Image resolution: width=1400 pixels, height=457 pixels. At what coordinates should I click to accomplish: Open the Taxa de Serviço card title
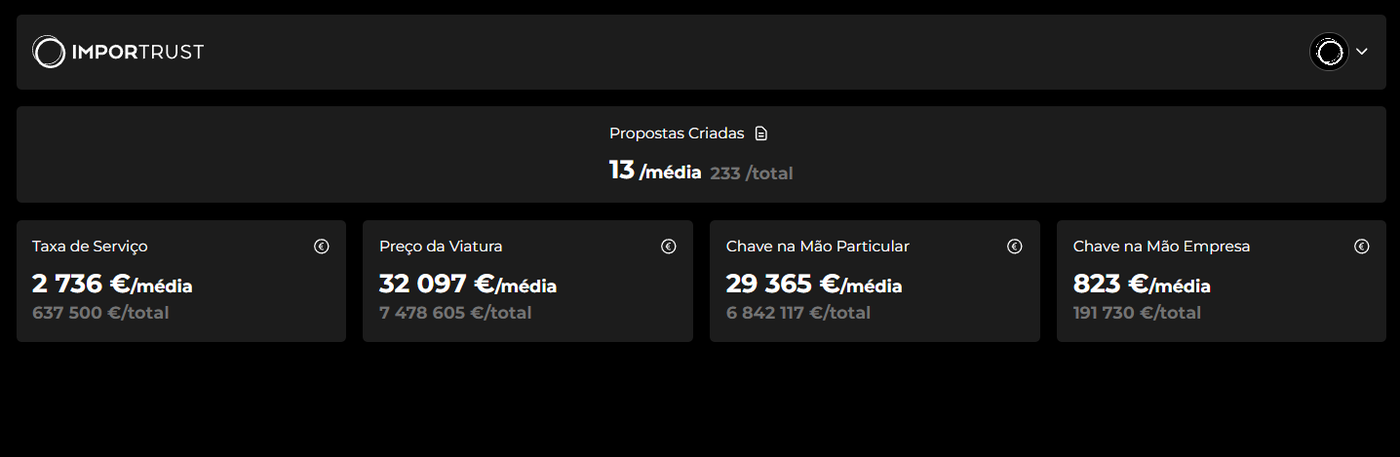[90, 246]
